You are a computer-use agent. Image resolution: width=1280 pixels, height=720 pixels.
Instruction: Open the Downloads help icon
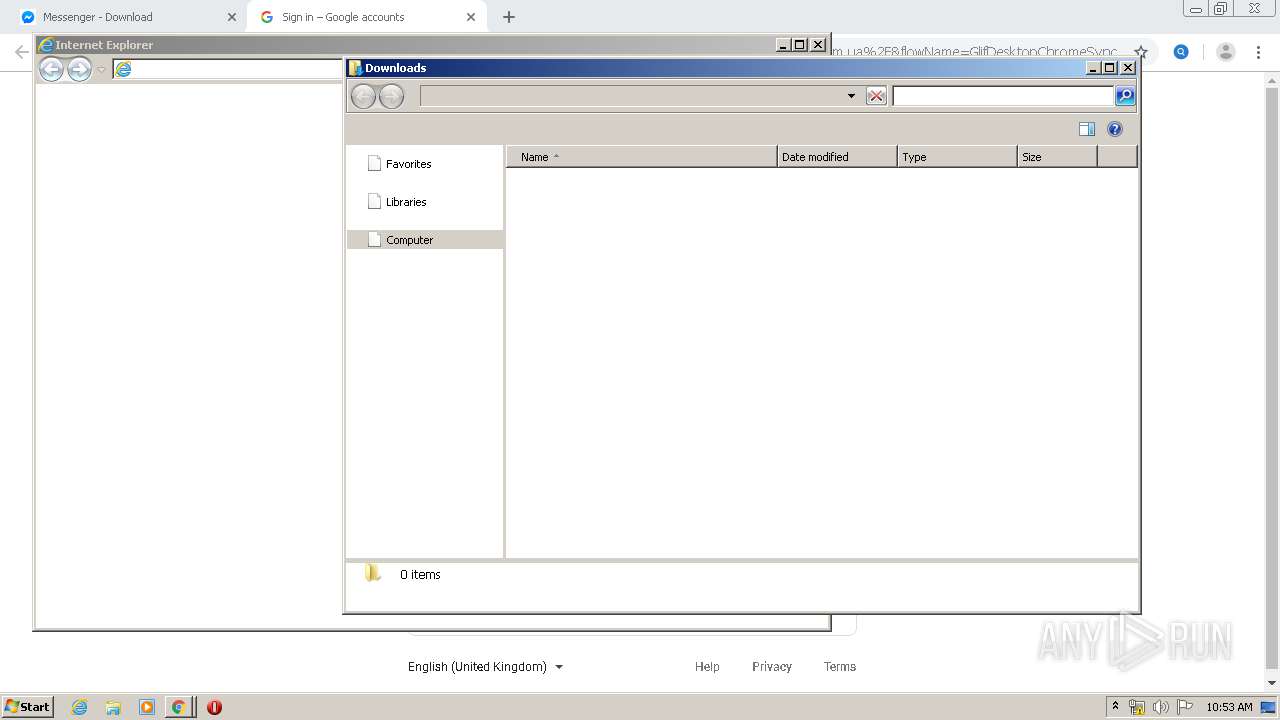coord(1115,129)
